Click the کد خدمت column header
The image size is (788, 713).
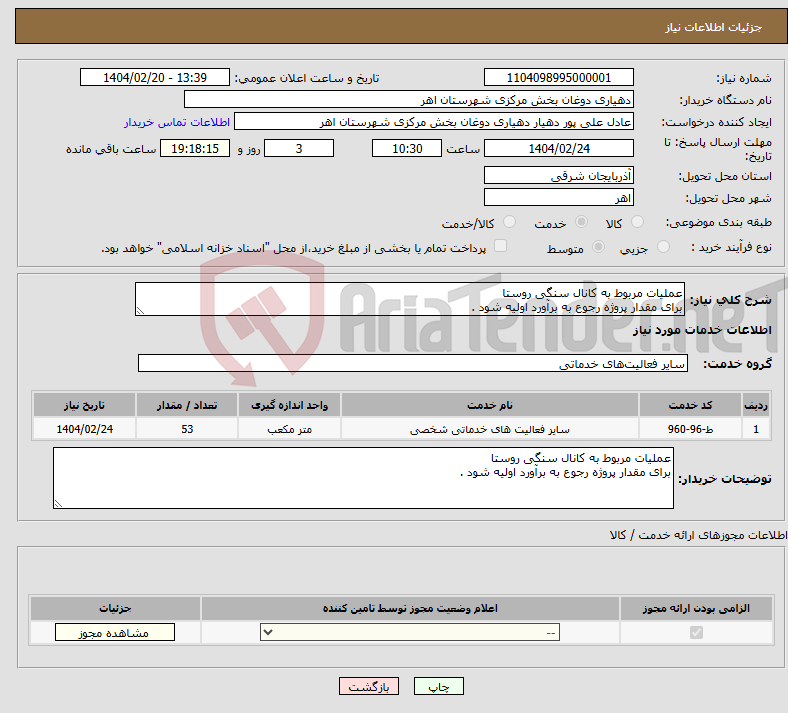point(691,405)
